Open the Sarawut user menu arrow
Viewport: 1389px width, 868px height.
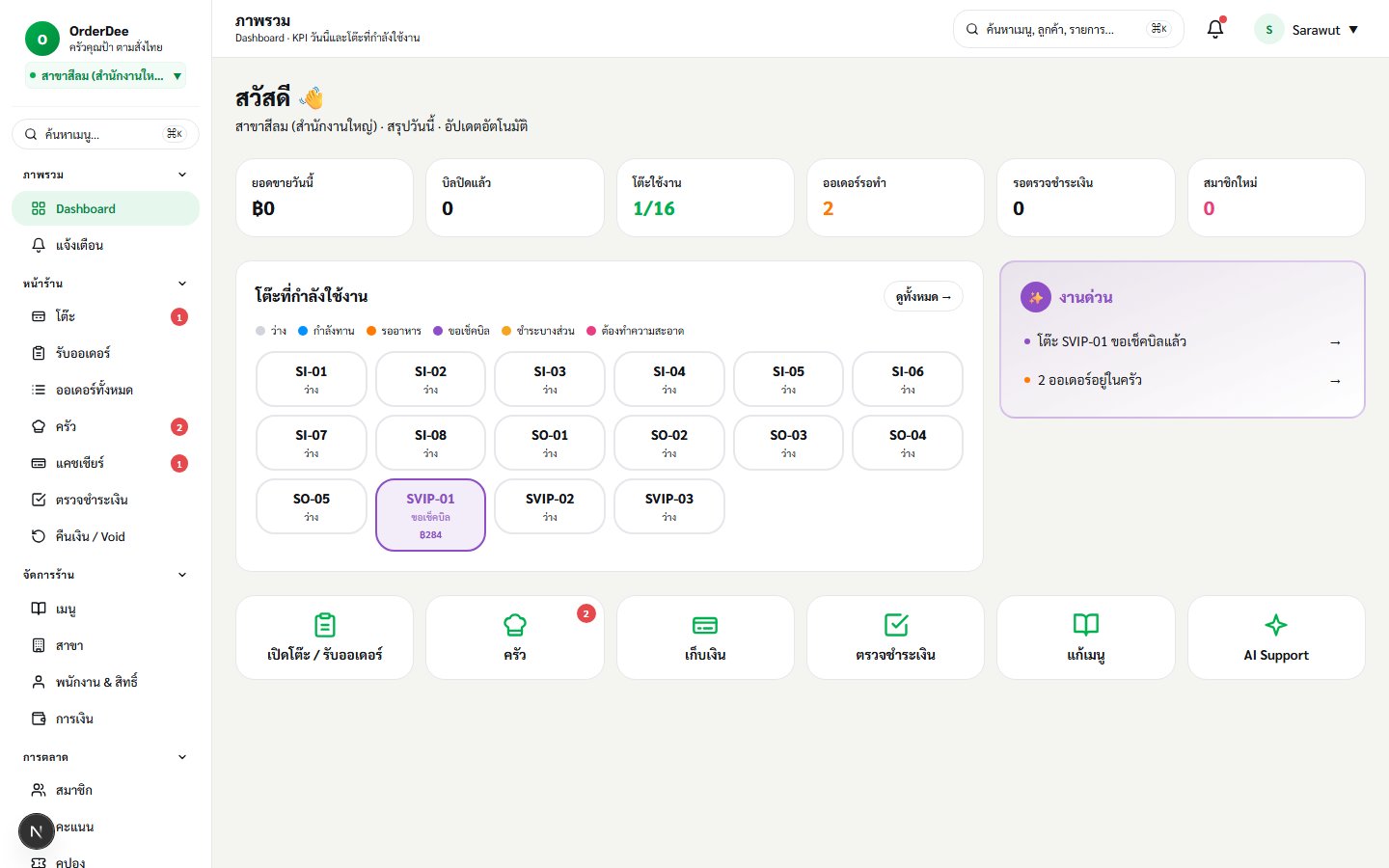tap(1353, 30)
